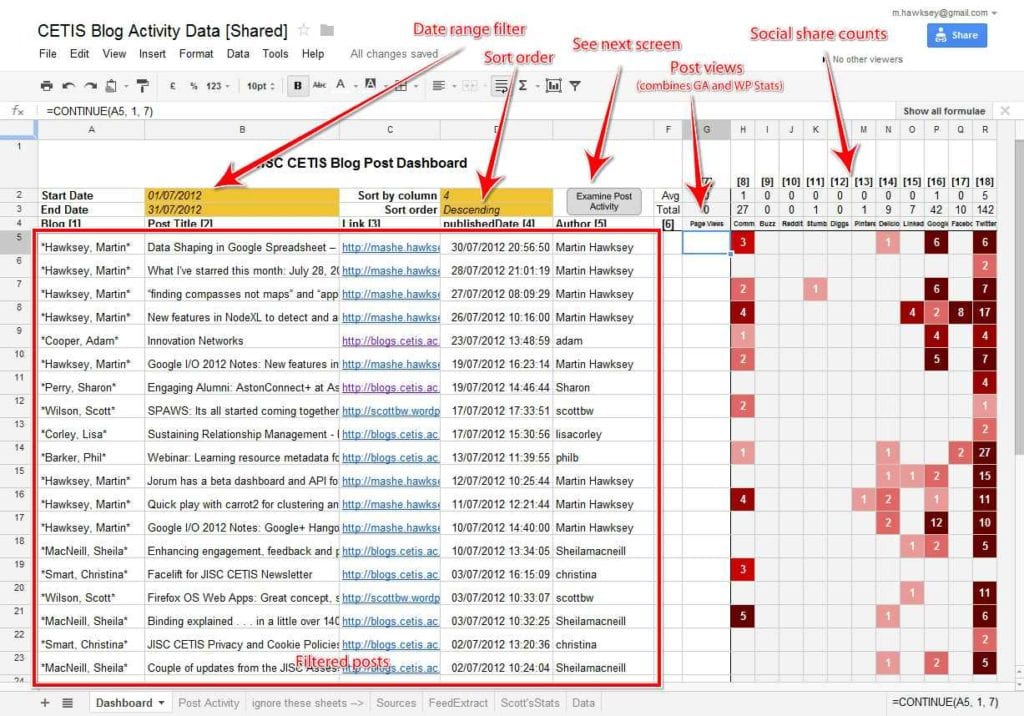
Task: Select column G header
Action: point(706,129)
